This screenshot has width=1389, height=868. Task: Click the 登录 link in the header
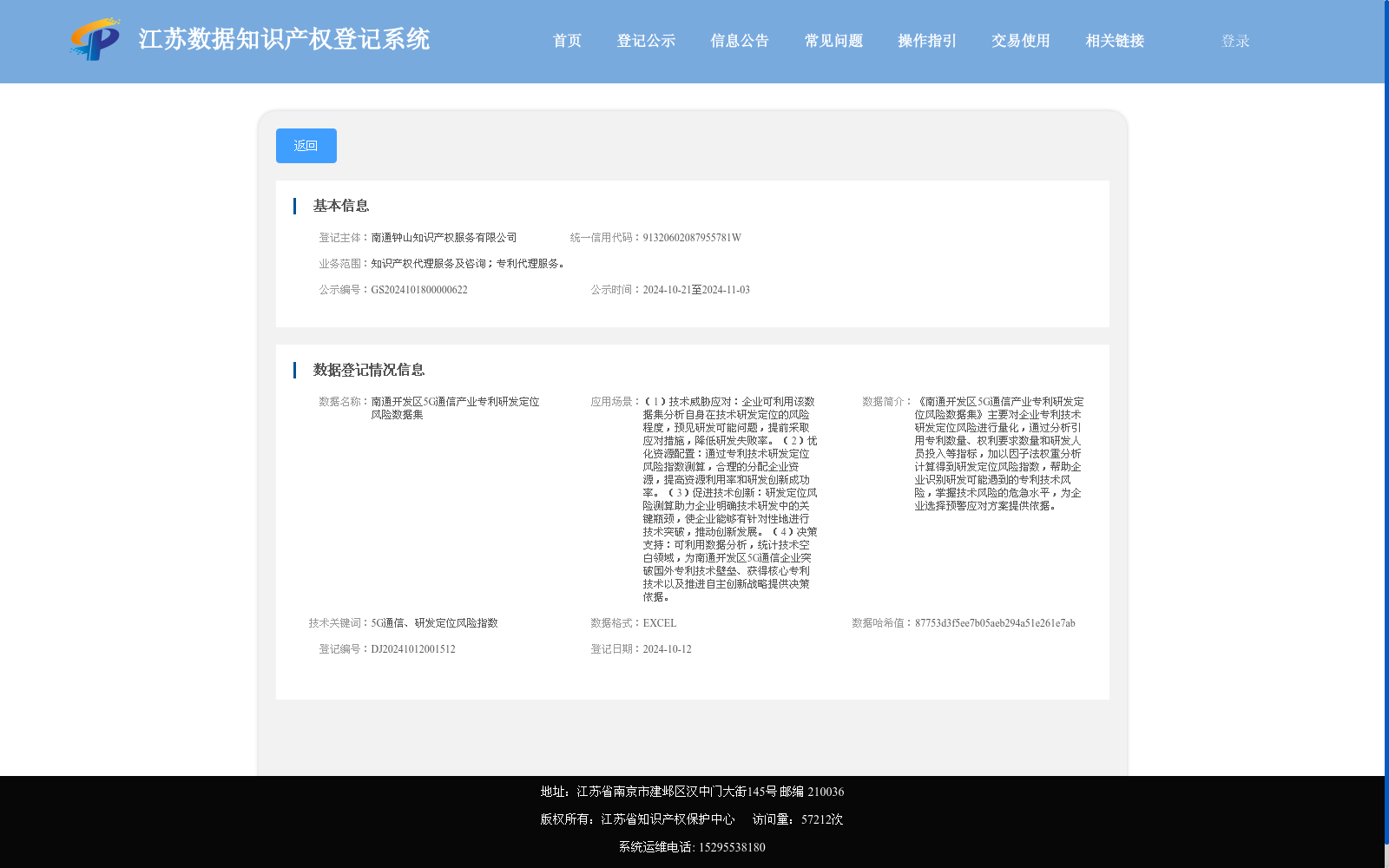[x=1235, y=41]
